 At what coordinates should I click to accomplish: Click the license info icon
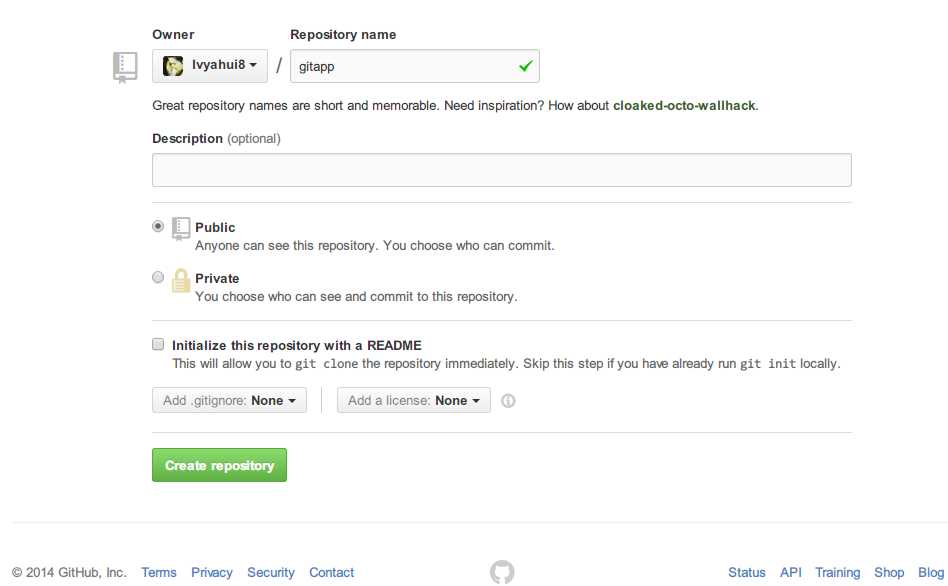(x=508, y=400)
